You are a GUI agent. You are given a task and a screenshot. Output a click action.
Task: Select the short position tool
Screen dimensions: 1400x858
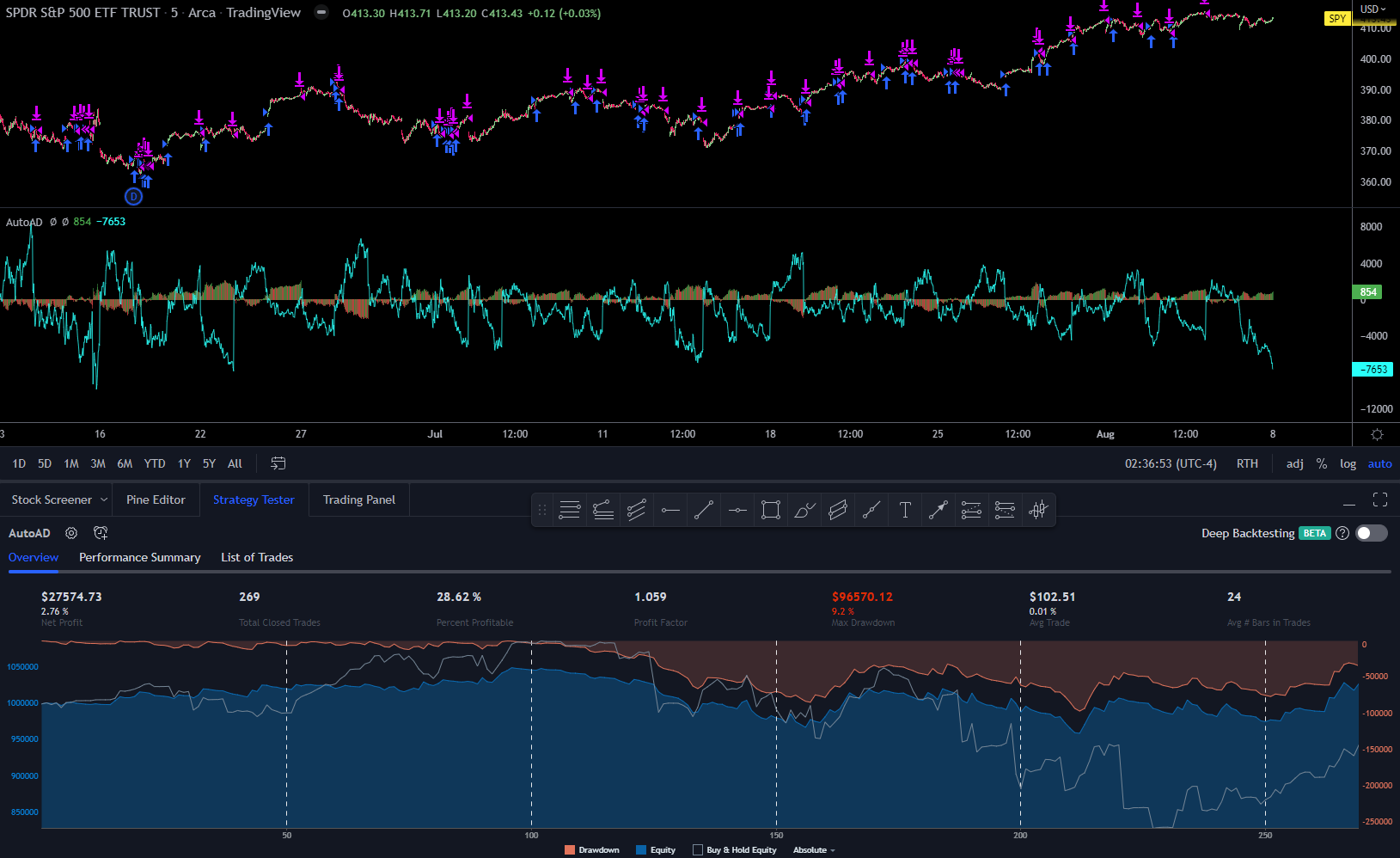pyautogui.click(x=1005, y=511)
